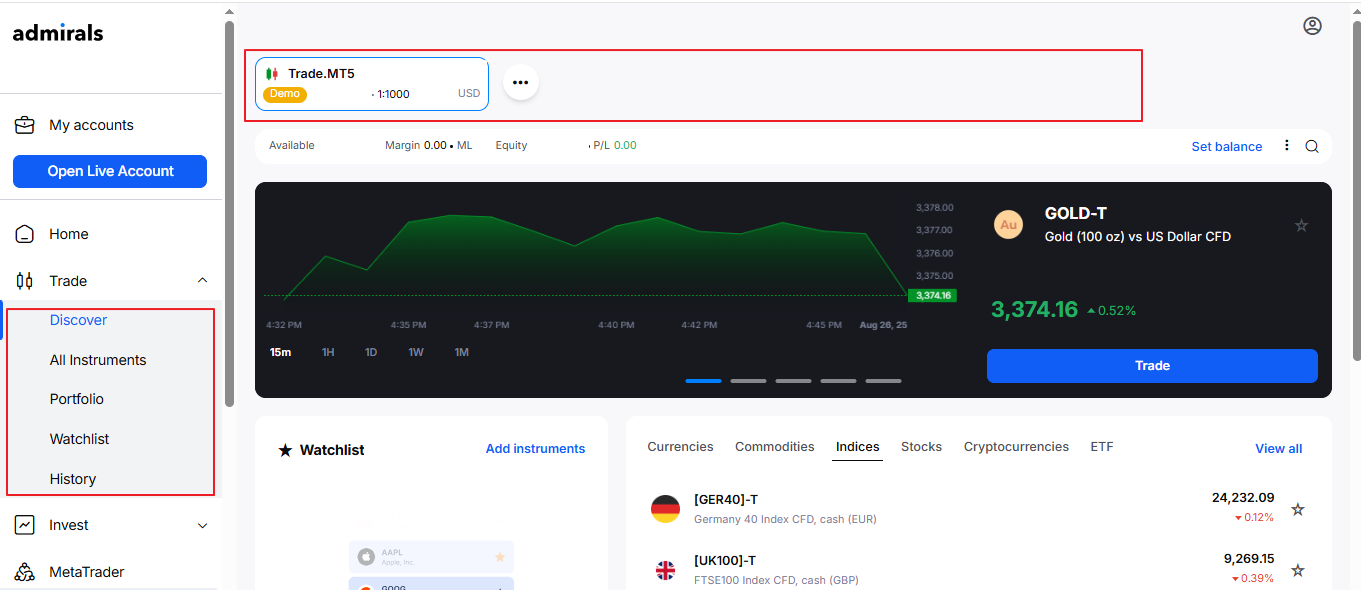Click the Trade candlestick sidebar icon

click(25, 281)
